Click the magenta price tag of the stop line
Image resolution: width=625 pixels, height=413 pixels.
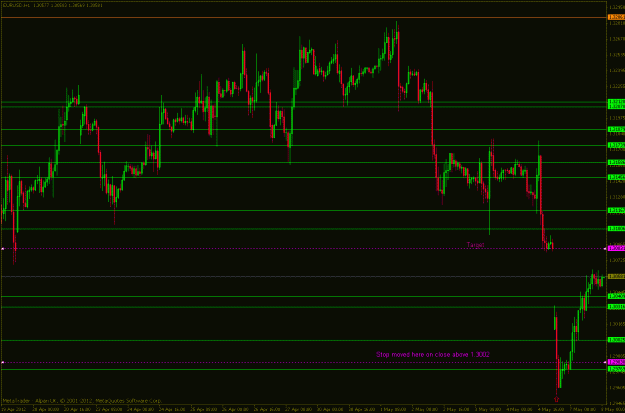pos(616,362)
